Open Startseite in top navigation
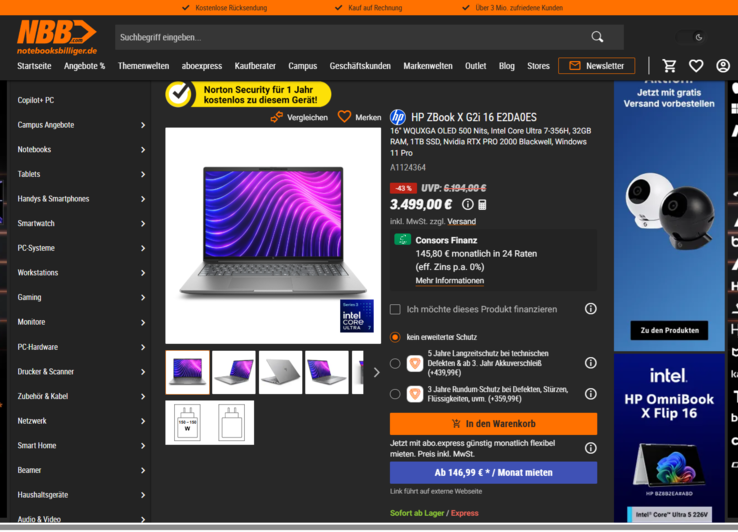This screenshot has height=532, width=738. (34, 66)
